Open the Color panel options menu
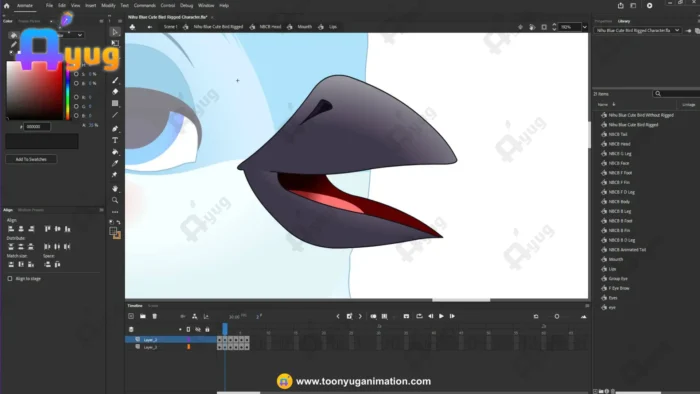Viewport: 700px width, 394px height. [101, 21]
